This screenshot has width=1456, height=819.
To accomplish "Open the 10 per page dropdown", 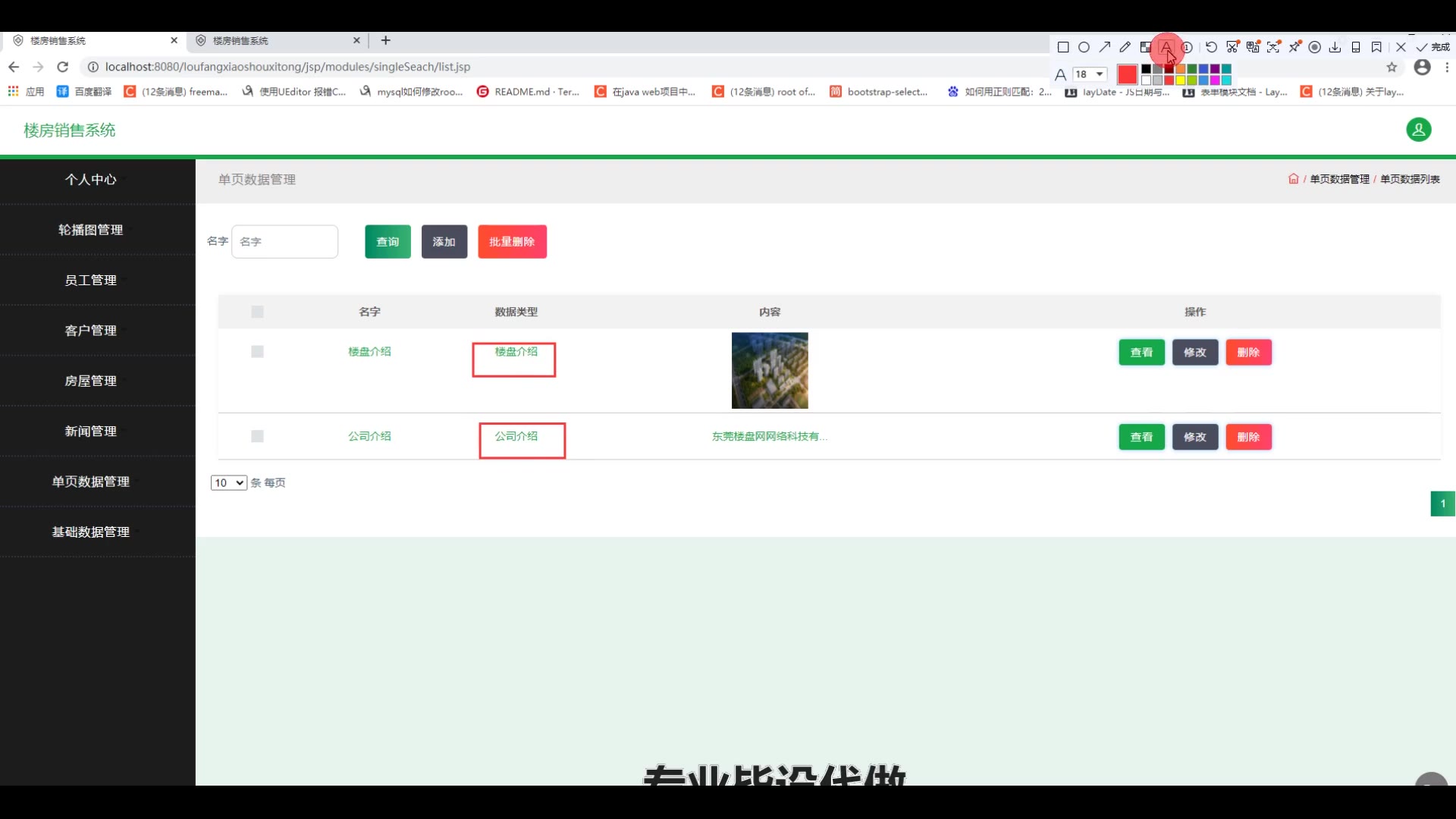I will pos(228,483).
